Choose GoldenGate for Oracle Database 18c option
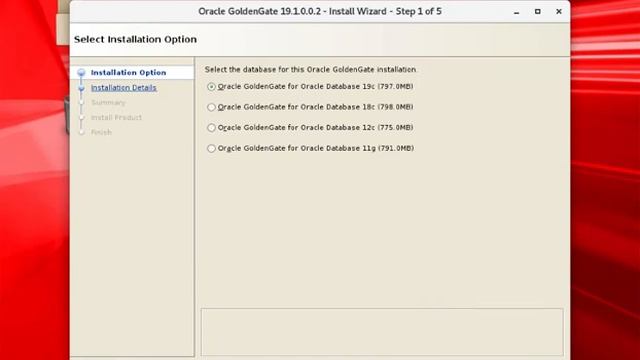The width and height of the screenshot is (640, 360). pos(211,107)
